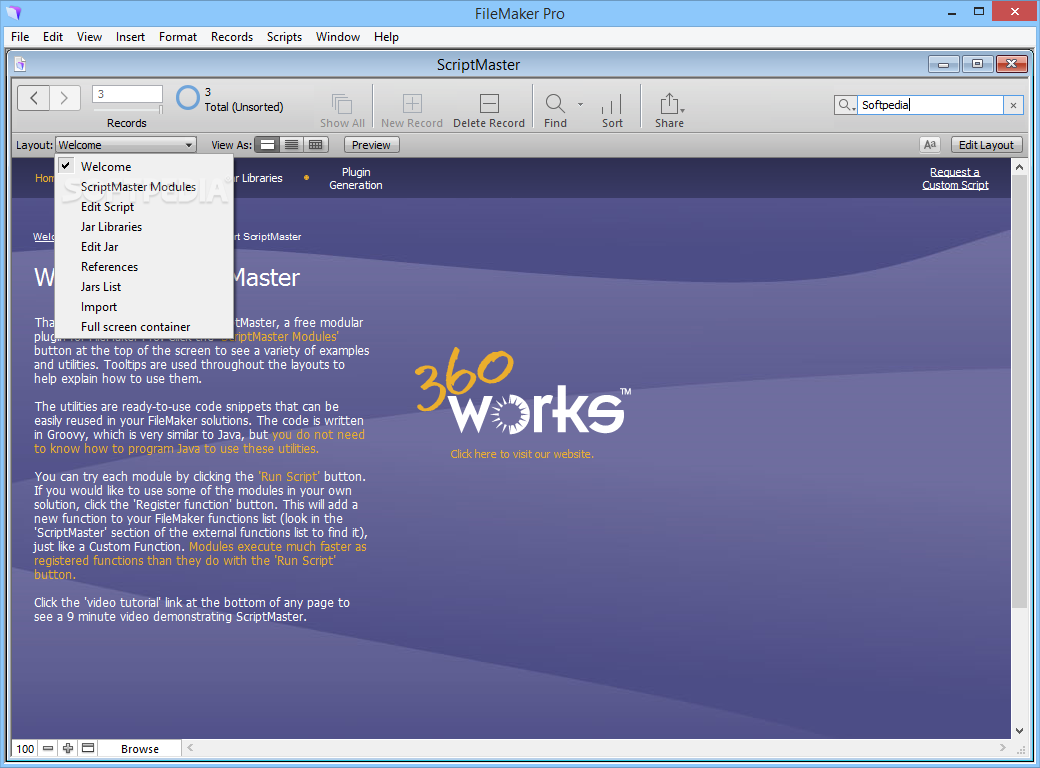The image size is (1040, 768).
Task: Open the mode popup showing Browse
Action: click(x=140, y=748)
